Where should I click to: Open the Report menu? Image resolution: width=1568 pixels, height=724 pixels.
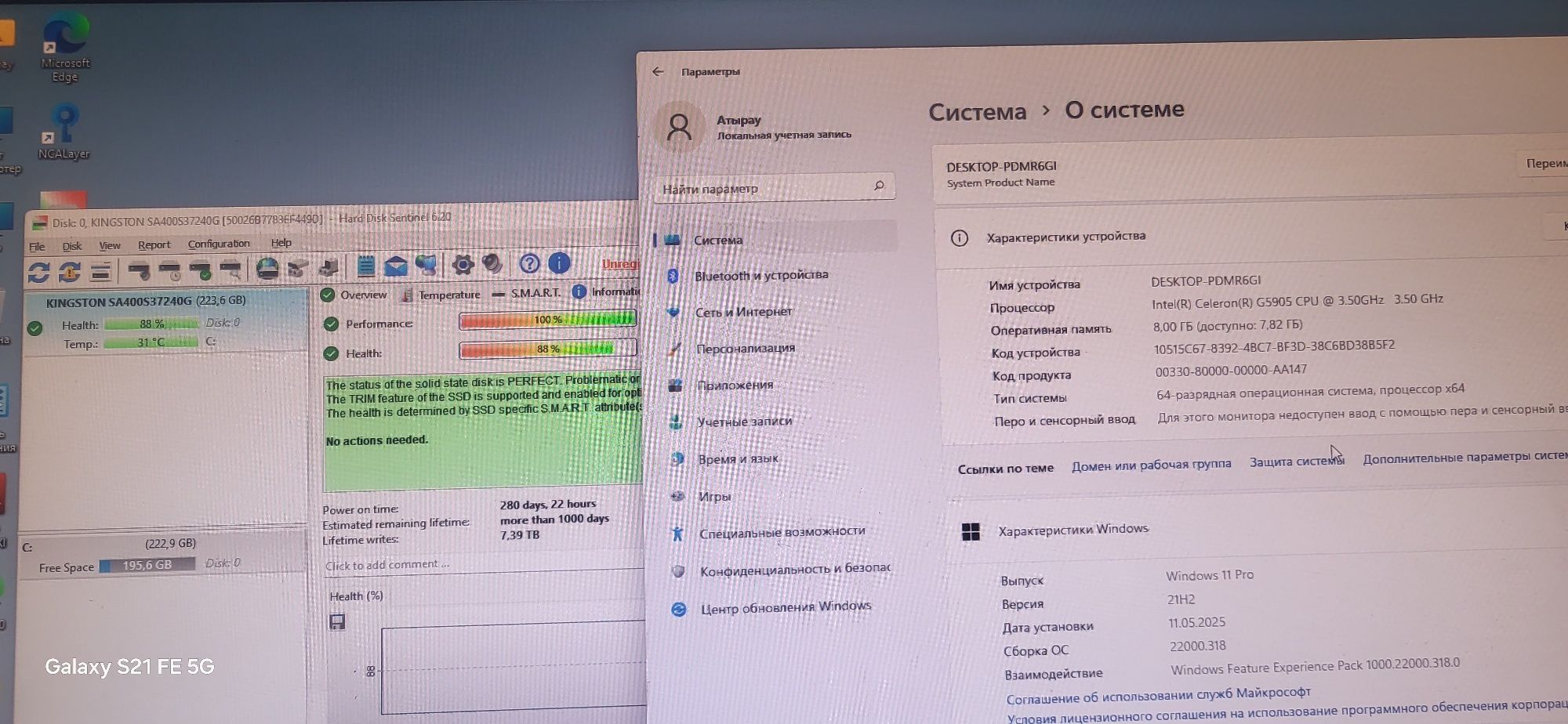click(x=154, y=244)
